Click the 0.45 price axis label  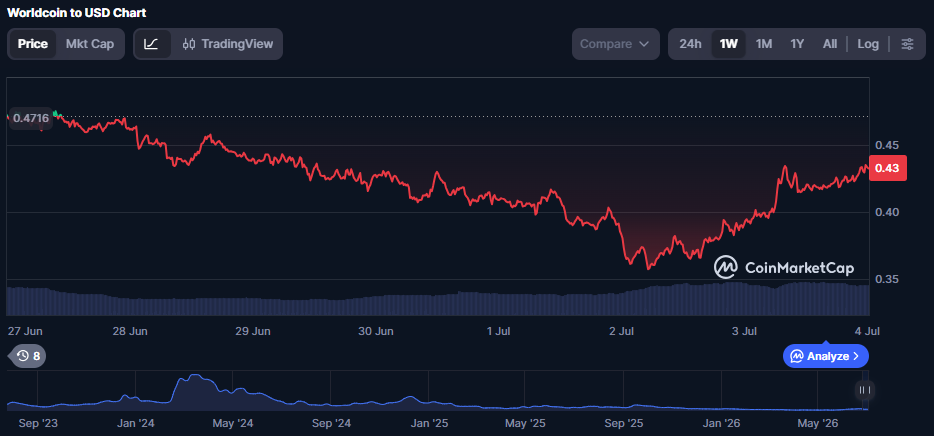pos(886,145)
